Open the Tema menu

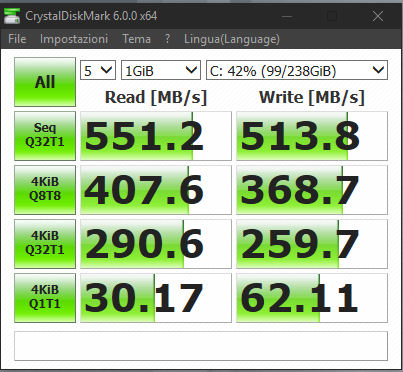pos(136,39)
